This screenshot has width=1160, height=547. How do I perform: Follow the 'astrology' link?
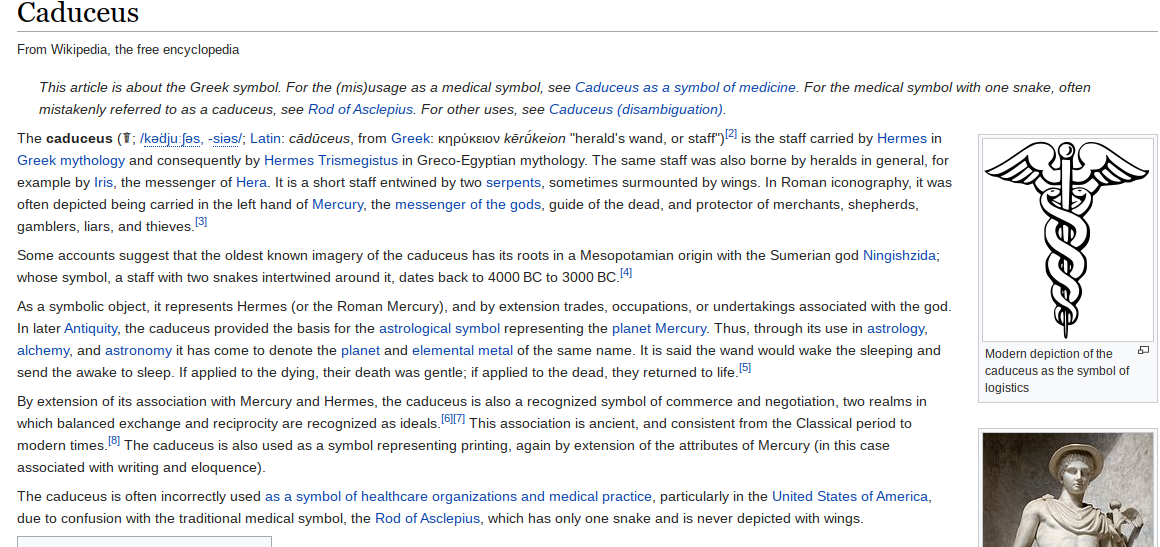point(895,329)
